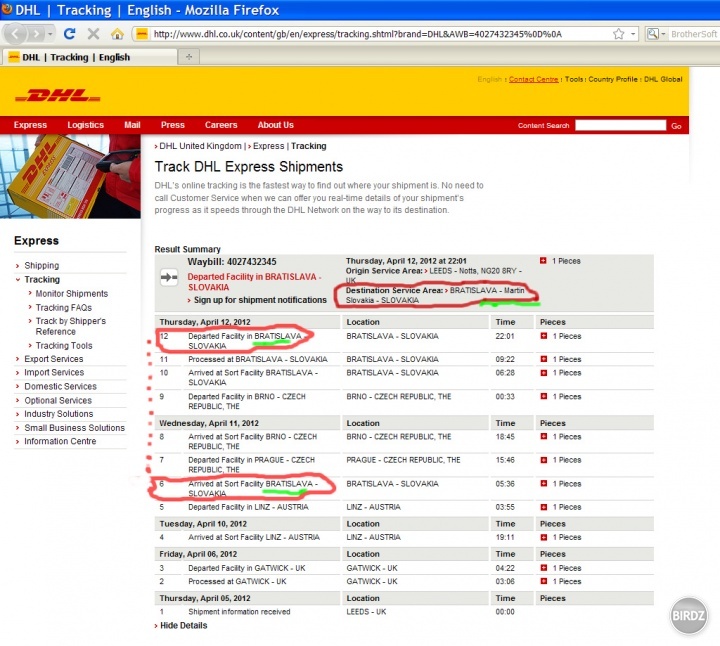Open the search engine selector dropdown
Viewport: 720px width, 646px height.
(x=656, y=34)
